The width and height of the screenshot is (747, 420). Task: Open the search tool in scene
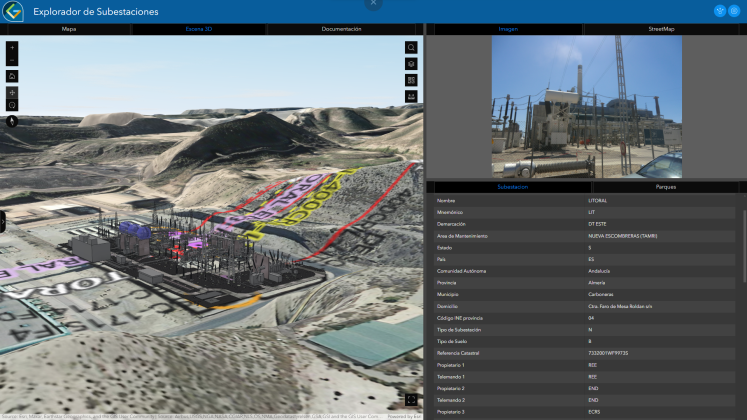[411, 47]
